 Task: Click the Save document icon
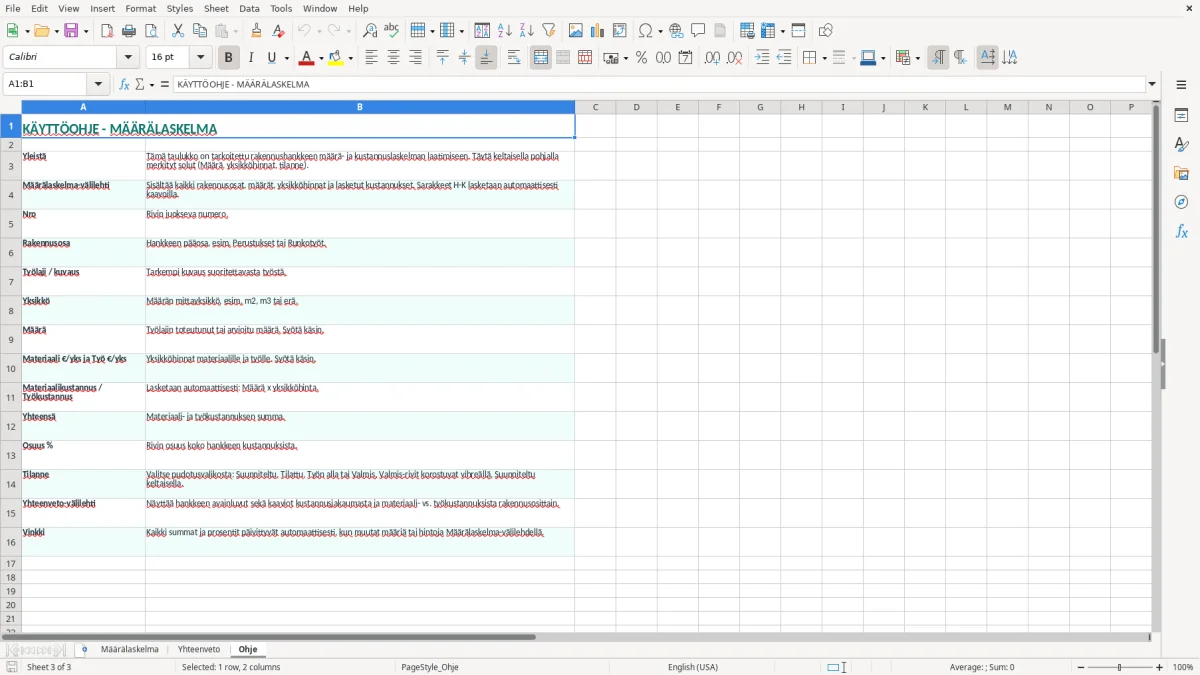71,31
